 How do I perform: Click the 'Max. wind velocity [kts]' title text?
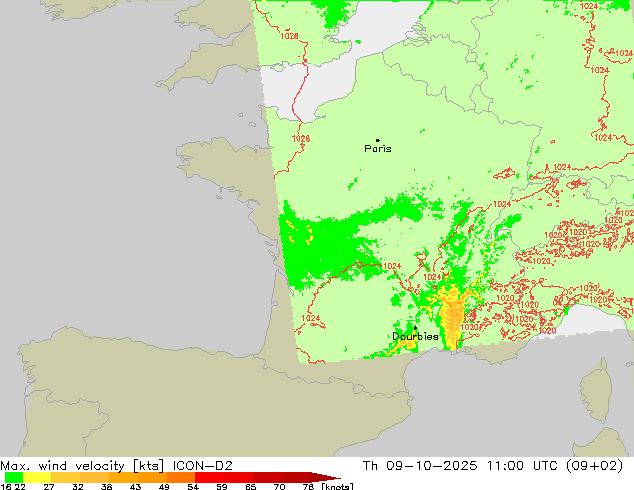click(x=82, y=466)
